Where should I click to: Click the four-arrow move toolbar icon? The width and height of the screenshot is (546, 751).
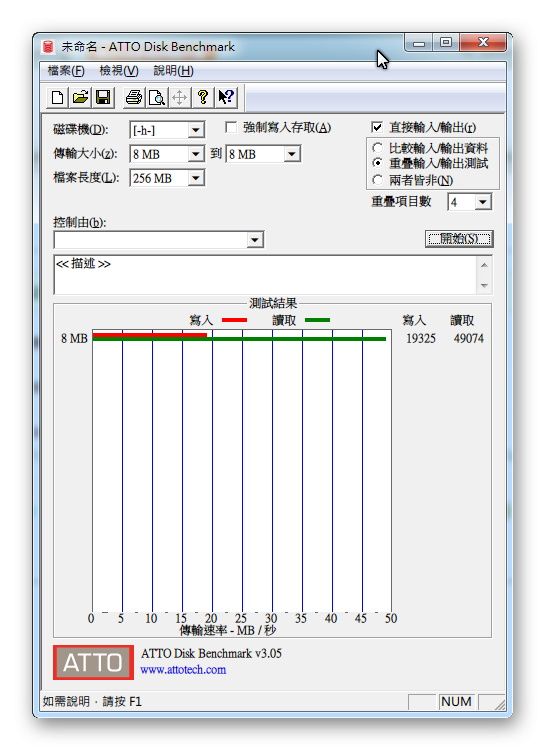(x=180, y=98)
